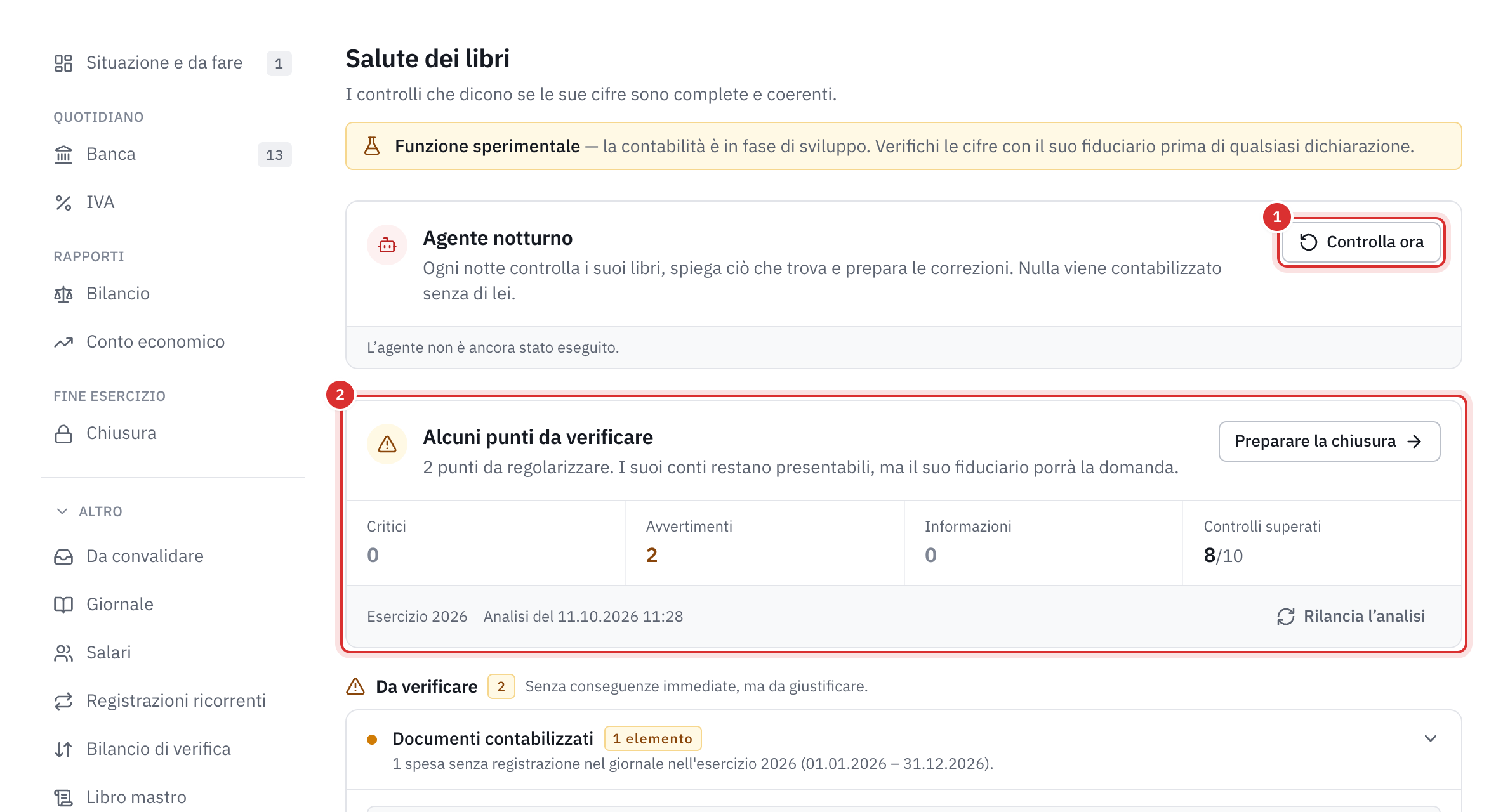Open Situazione e da fare menu item
This screenshot has width=1503, height=812.
pyautogui.click(x=173, y=63)
